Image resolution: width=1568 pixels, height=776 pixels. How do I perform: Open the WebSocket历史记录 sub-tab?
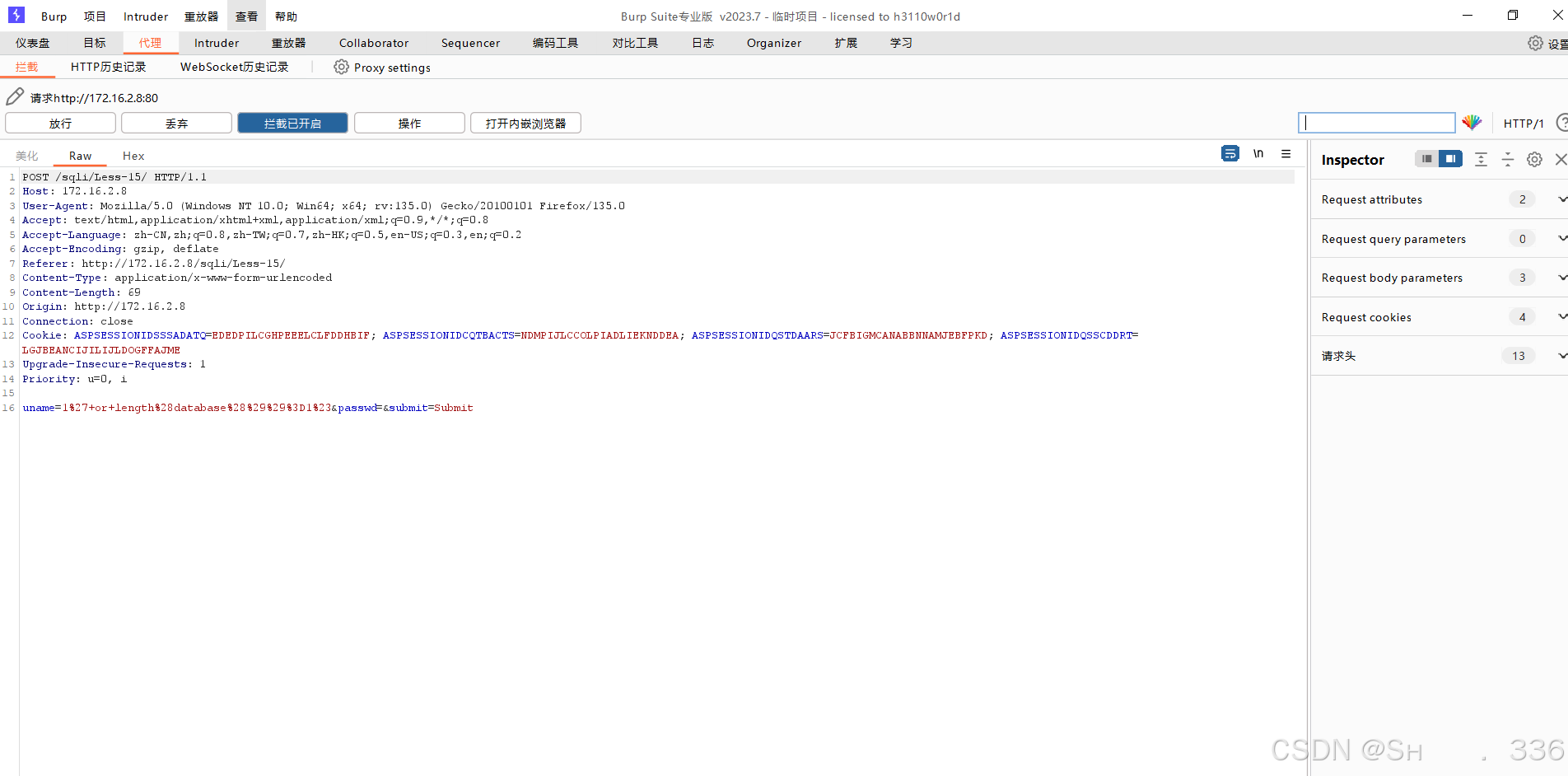click(234, 67)
